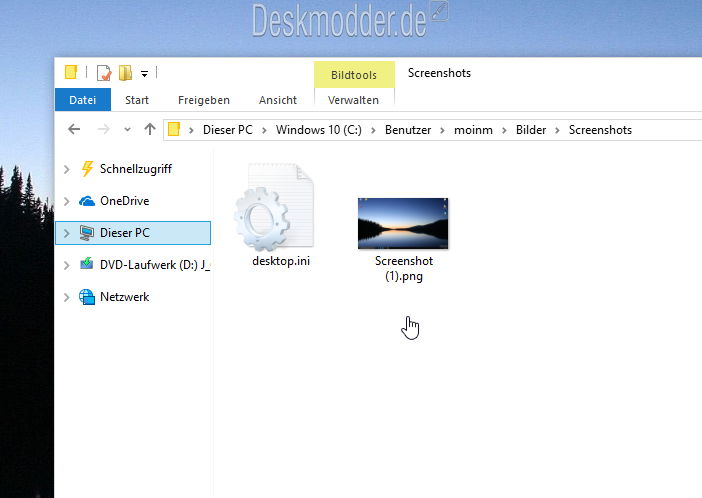Open the Verwalten ribbon tab
Screen dimensions: 702x498
(353, 100)
